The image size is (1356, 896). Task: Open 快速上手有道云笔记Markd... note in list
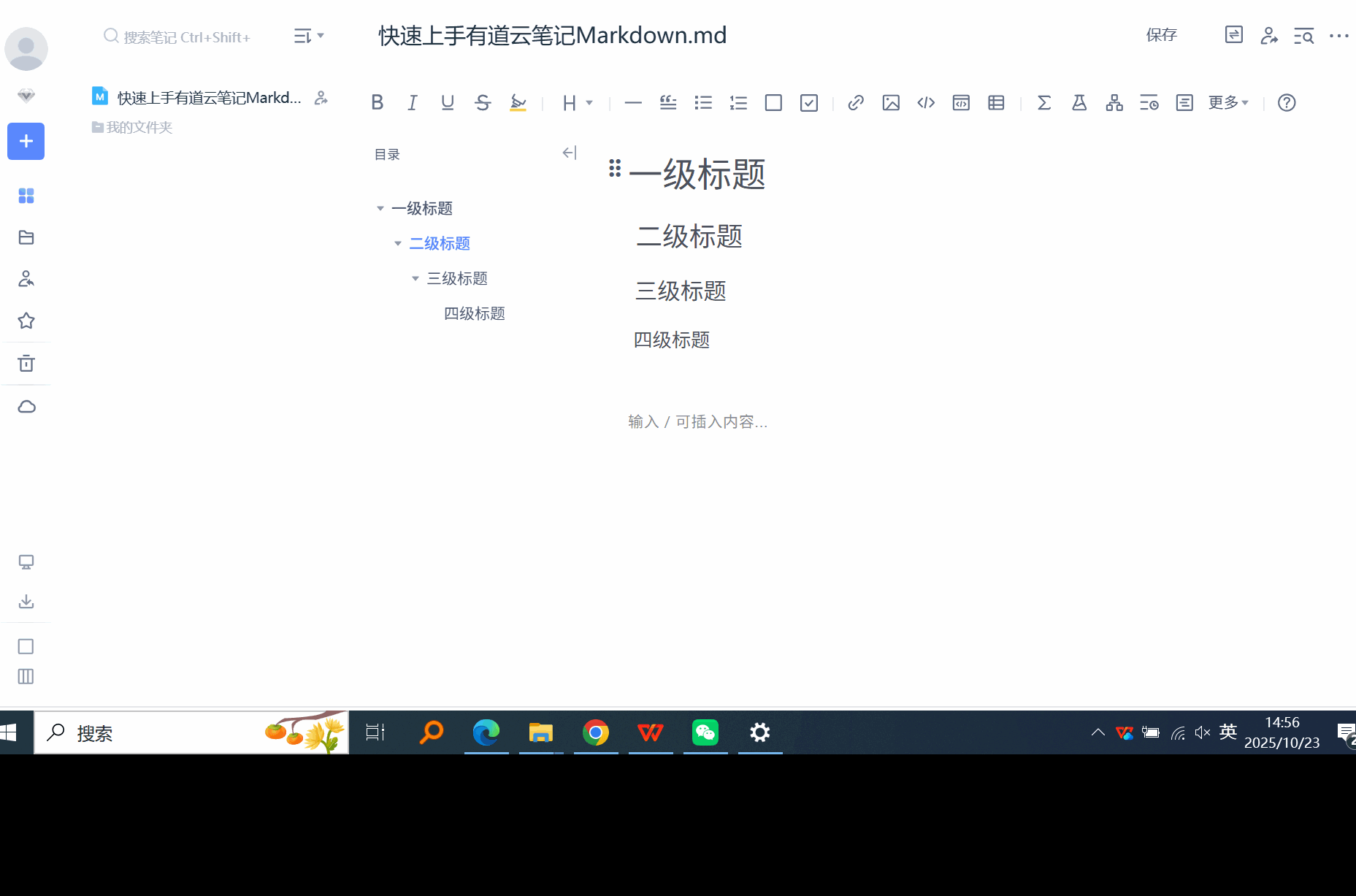tap(210, 97)
